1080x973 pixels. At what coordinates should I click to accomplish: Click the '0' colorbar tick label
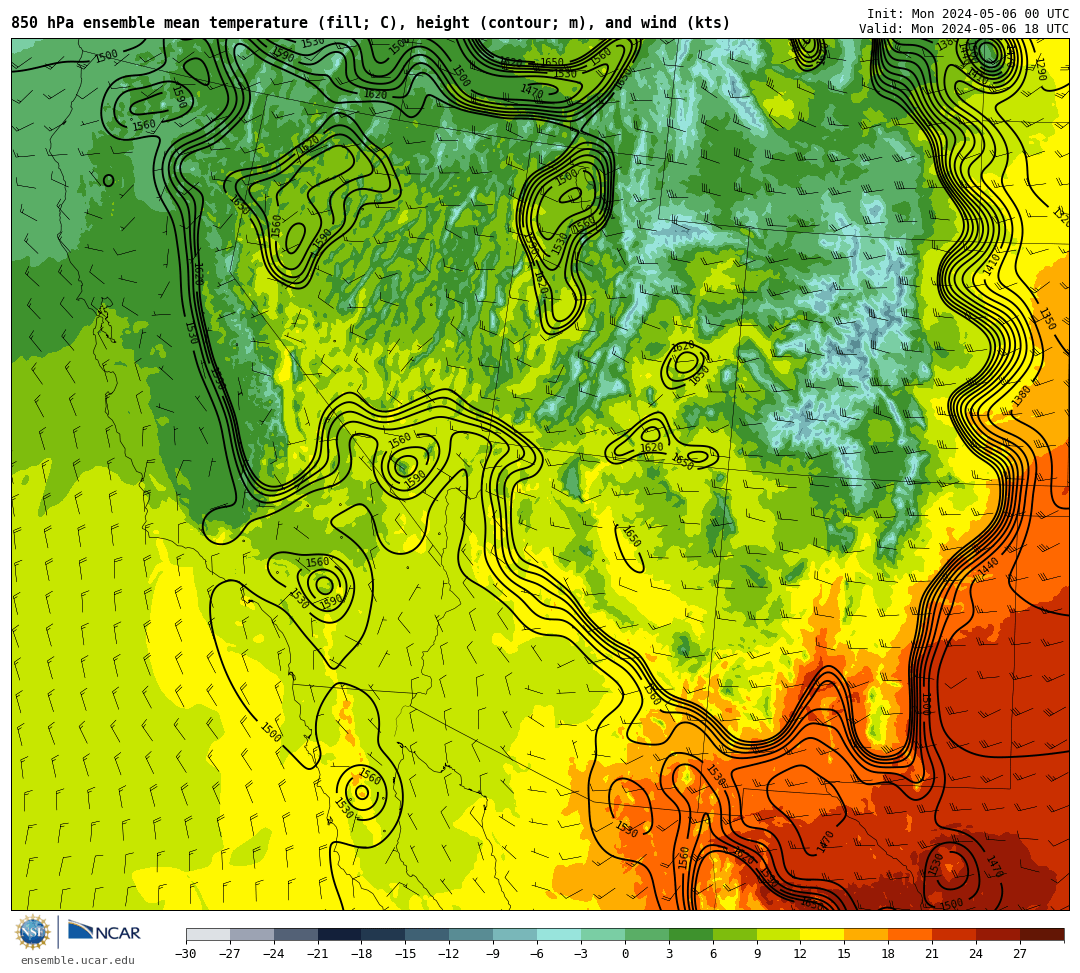point(625,954)
